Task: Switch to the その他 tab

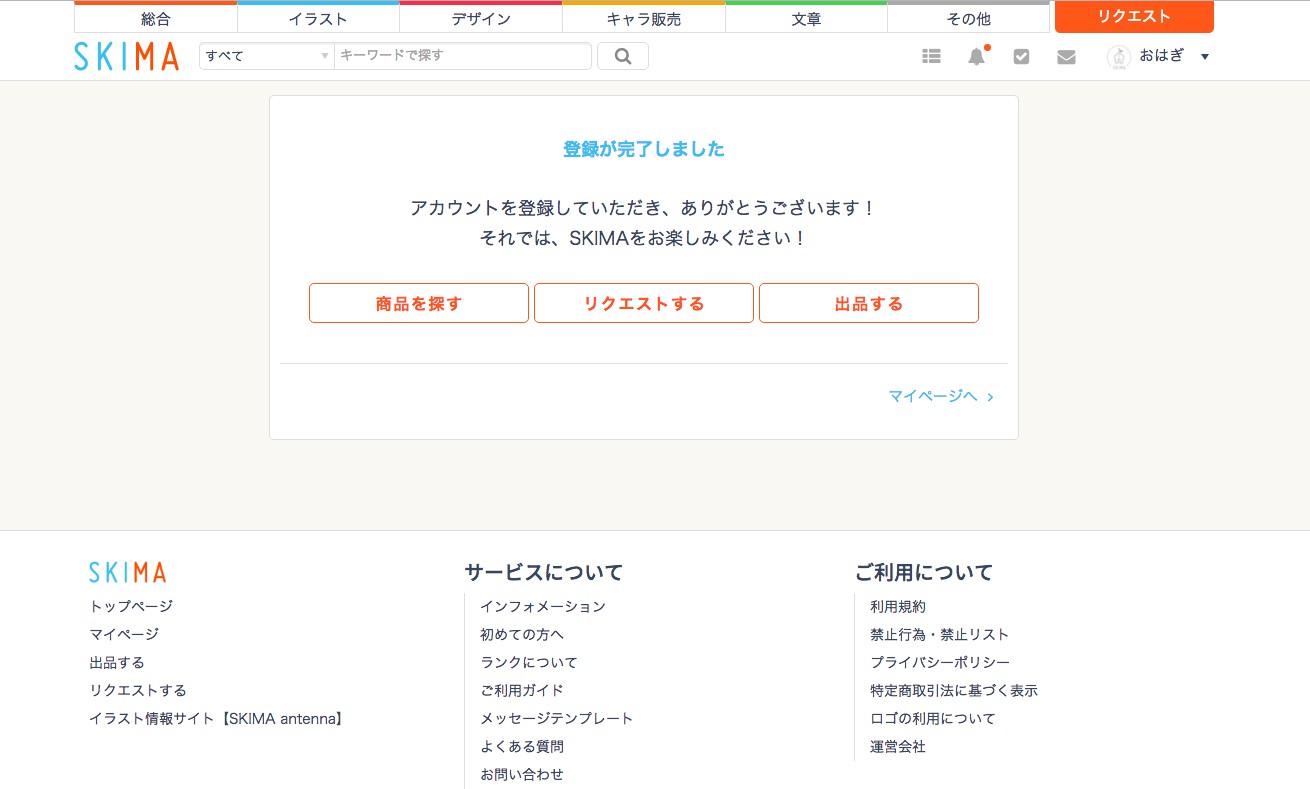Action: click(968, 18)
